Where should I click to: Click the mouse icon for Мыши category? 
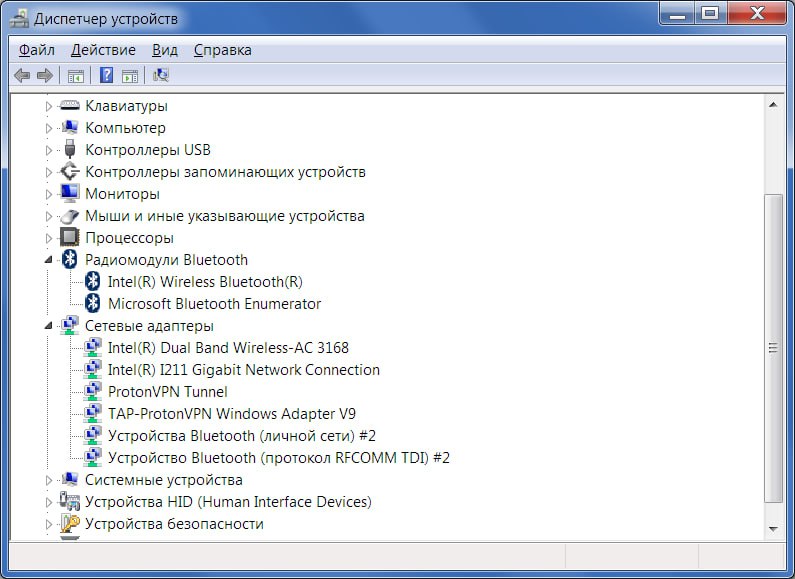coord(69,216)
